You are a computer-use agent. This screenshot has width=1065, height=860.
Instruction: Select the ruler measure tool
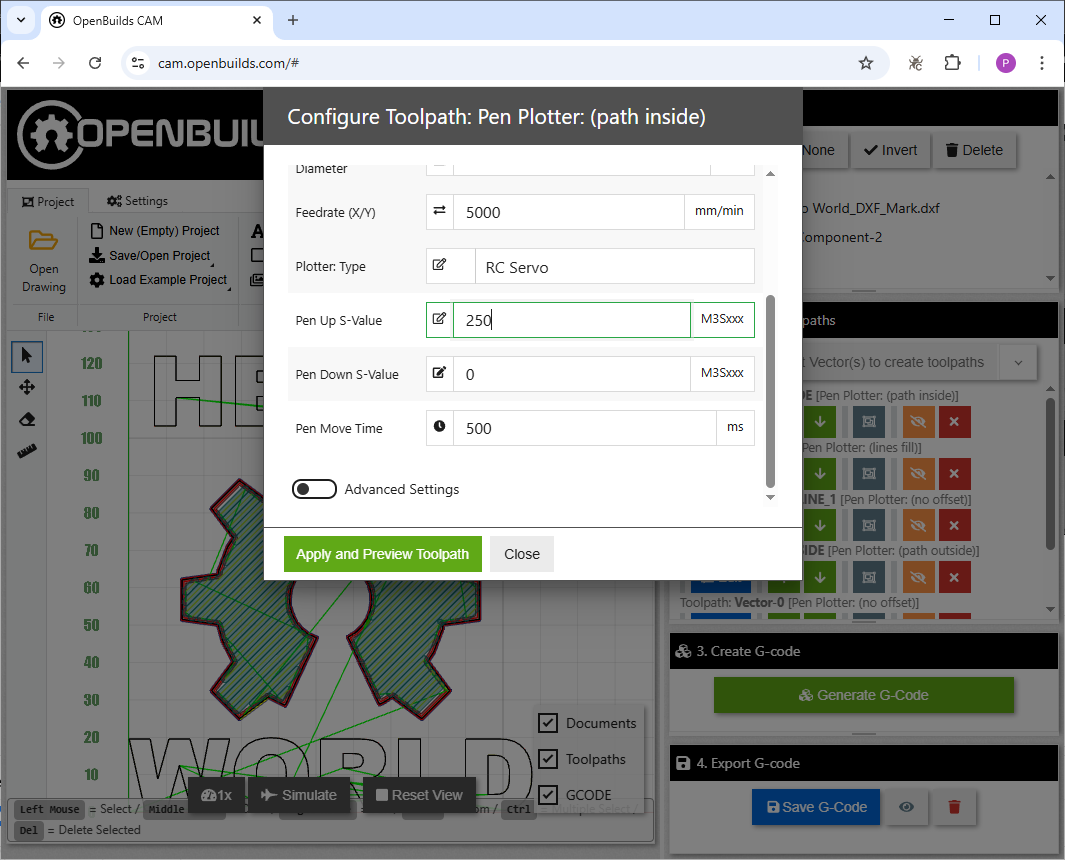coord(26,451)
